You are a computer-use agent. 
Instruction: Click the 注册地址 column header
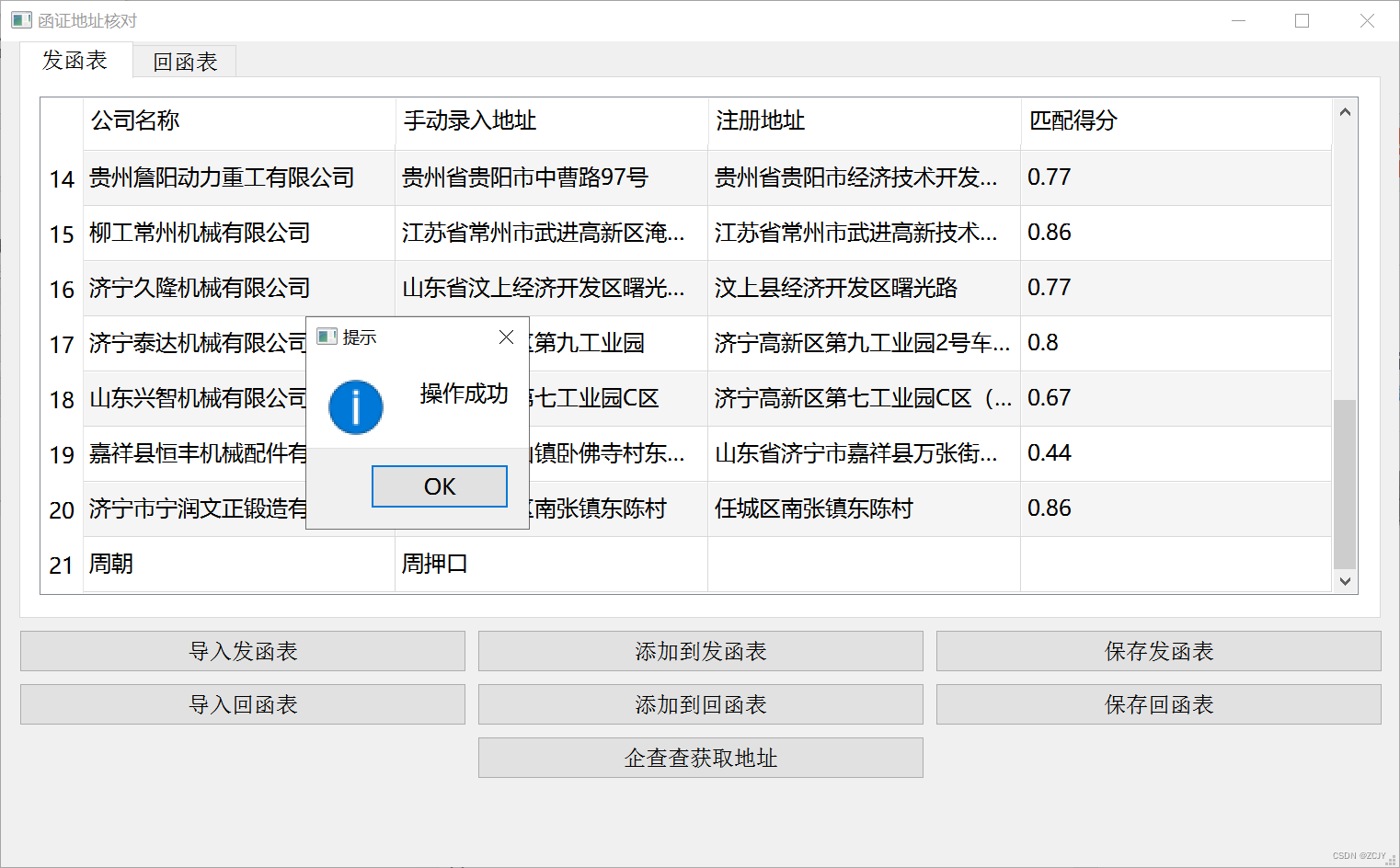865,121
